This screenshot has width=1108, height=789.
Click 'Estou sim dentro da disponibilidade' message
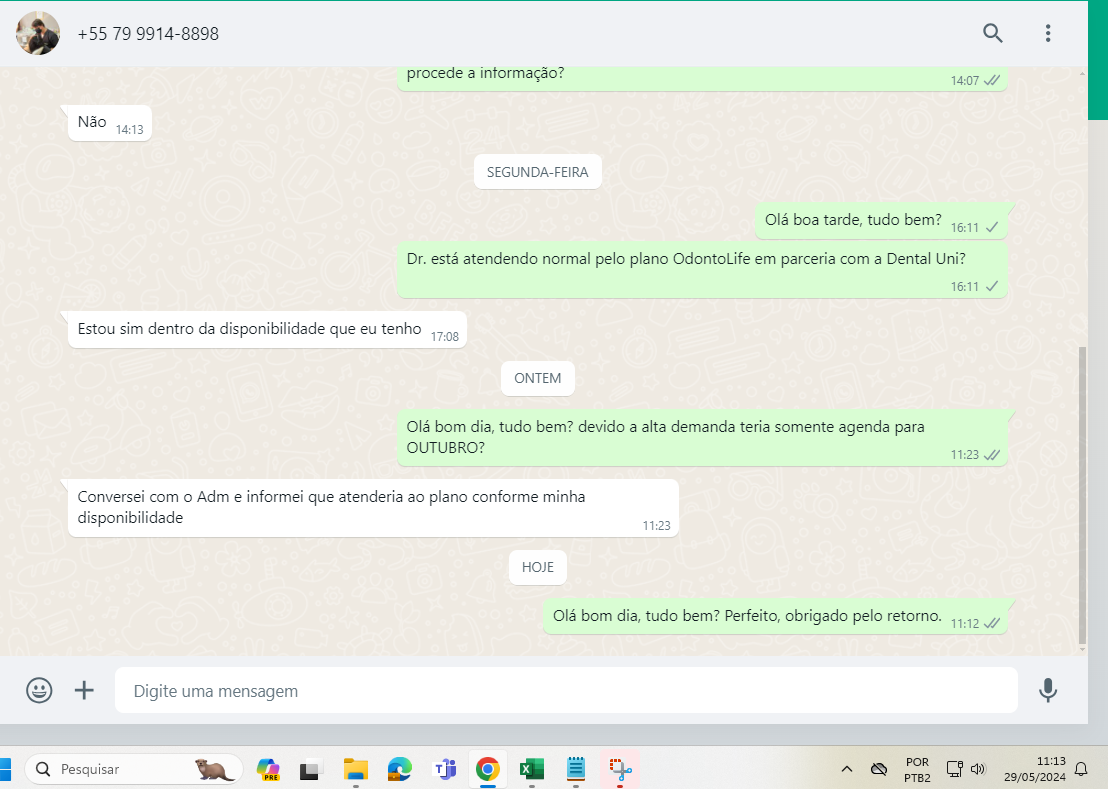tap(267, 330)
